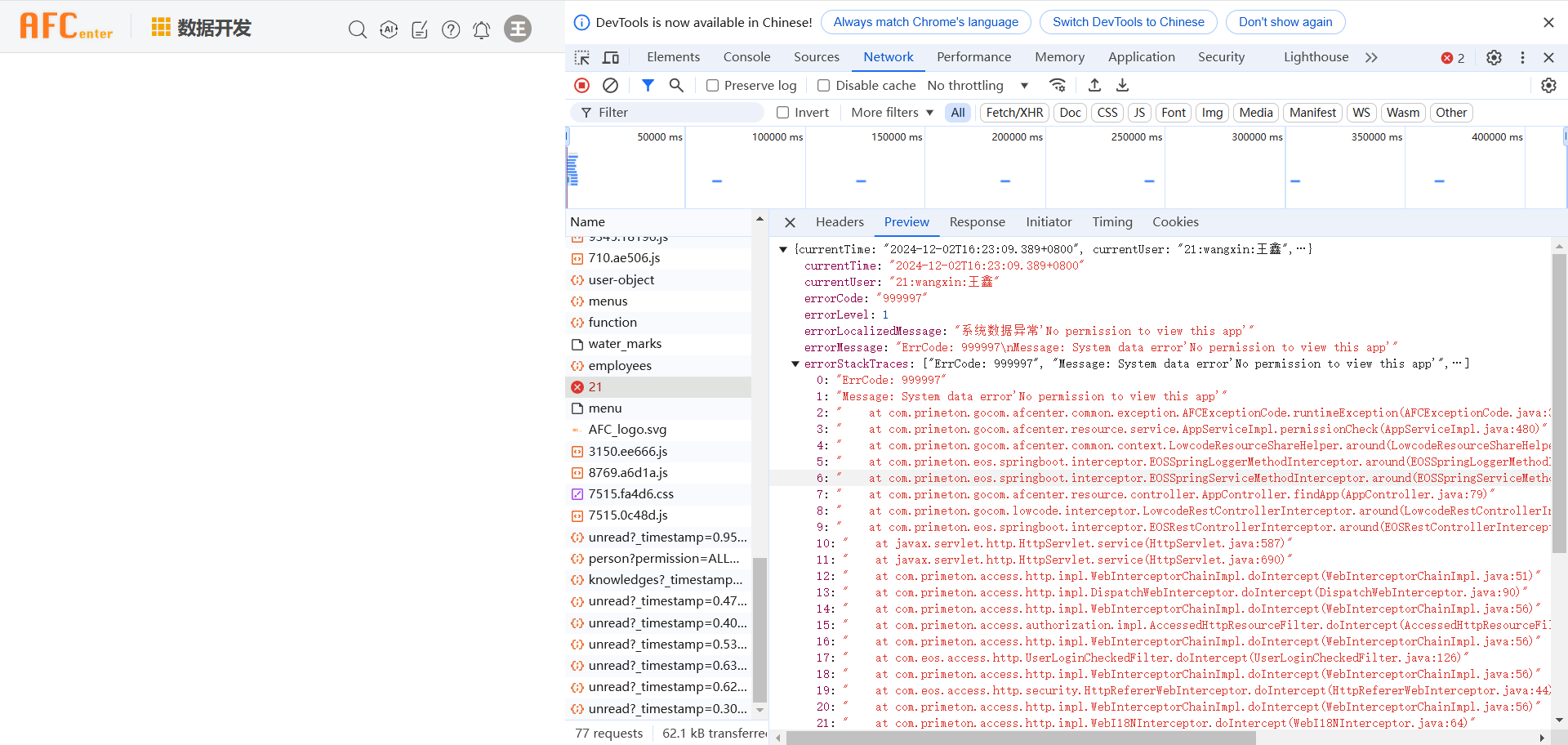Click the help question mark icon

451,29
